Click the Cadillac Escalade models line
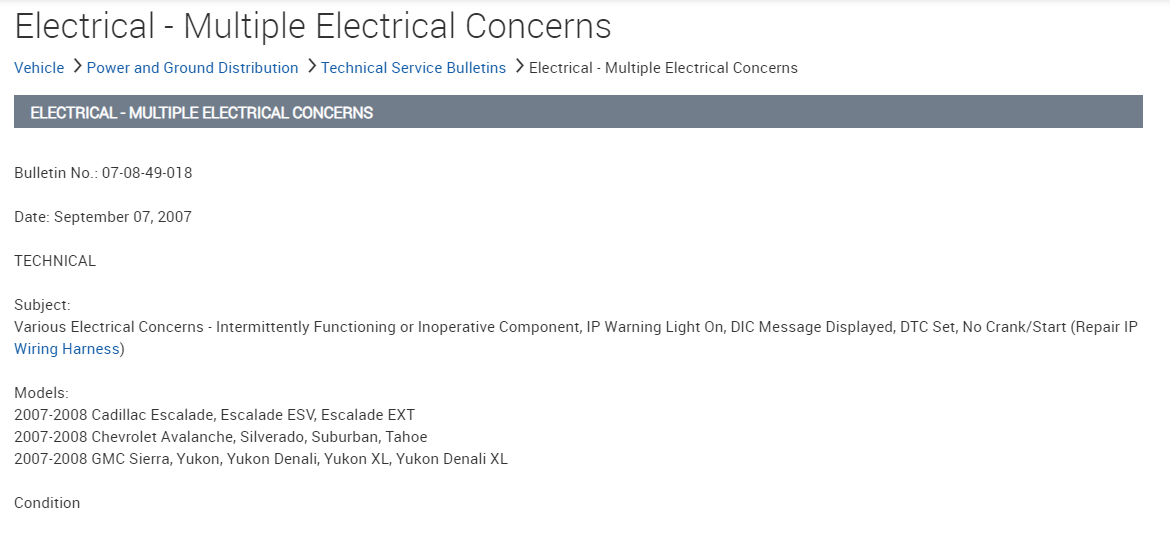This screenshot has height=543, width=1170. click(x=214, y=415)
